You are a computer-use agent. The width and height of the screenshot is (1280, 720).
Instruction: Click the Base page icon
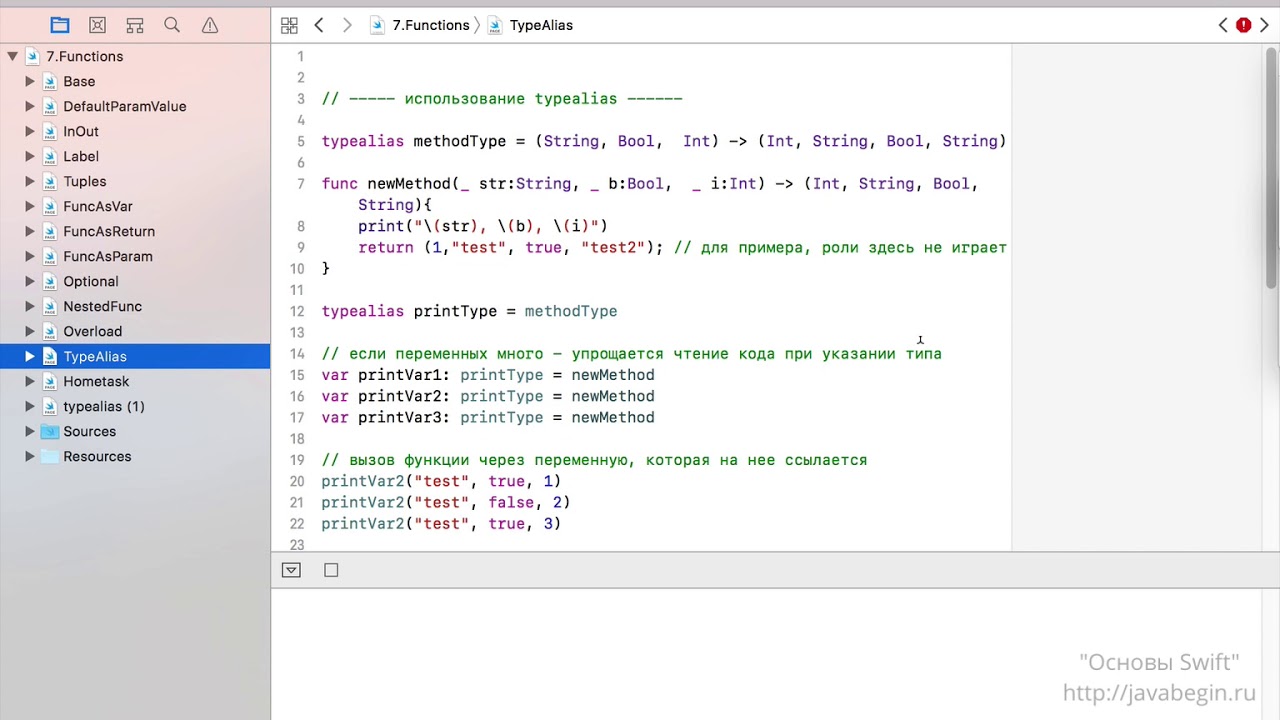[x=49, y=81]
